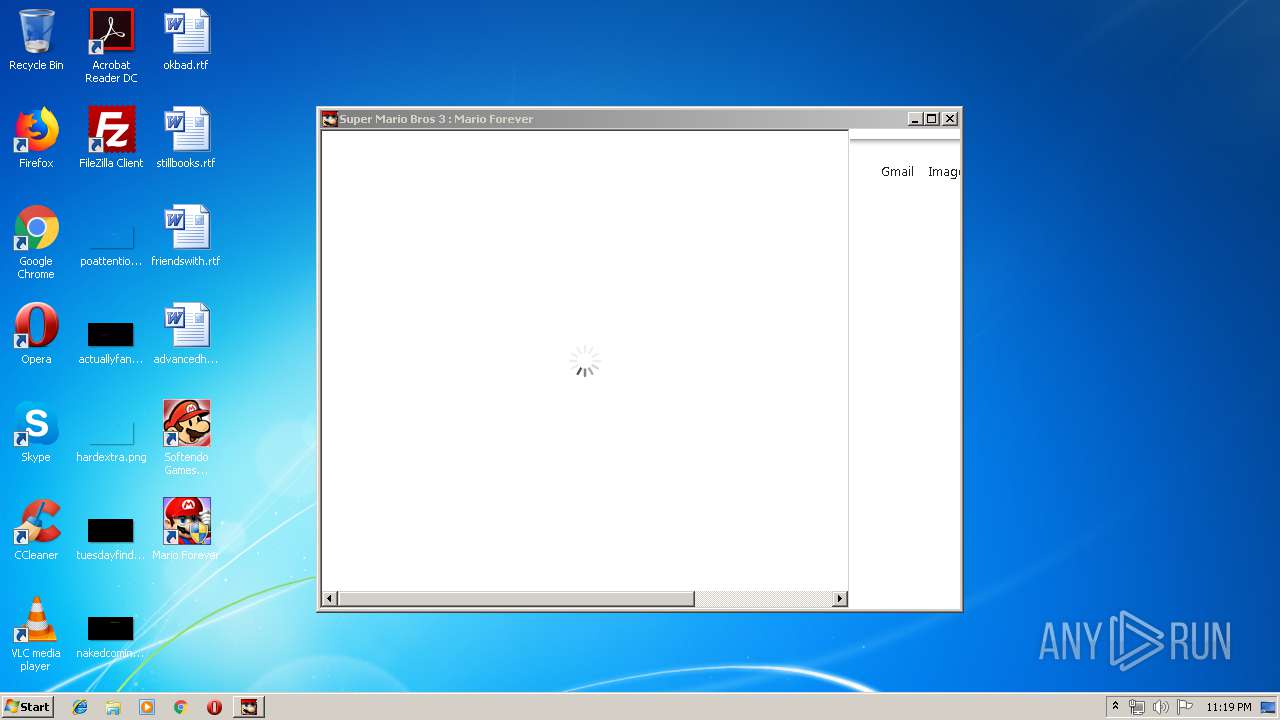This screenshot has width=1280, height=720.
Task: Minimize the Mario Forever window
Action: 914,119
